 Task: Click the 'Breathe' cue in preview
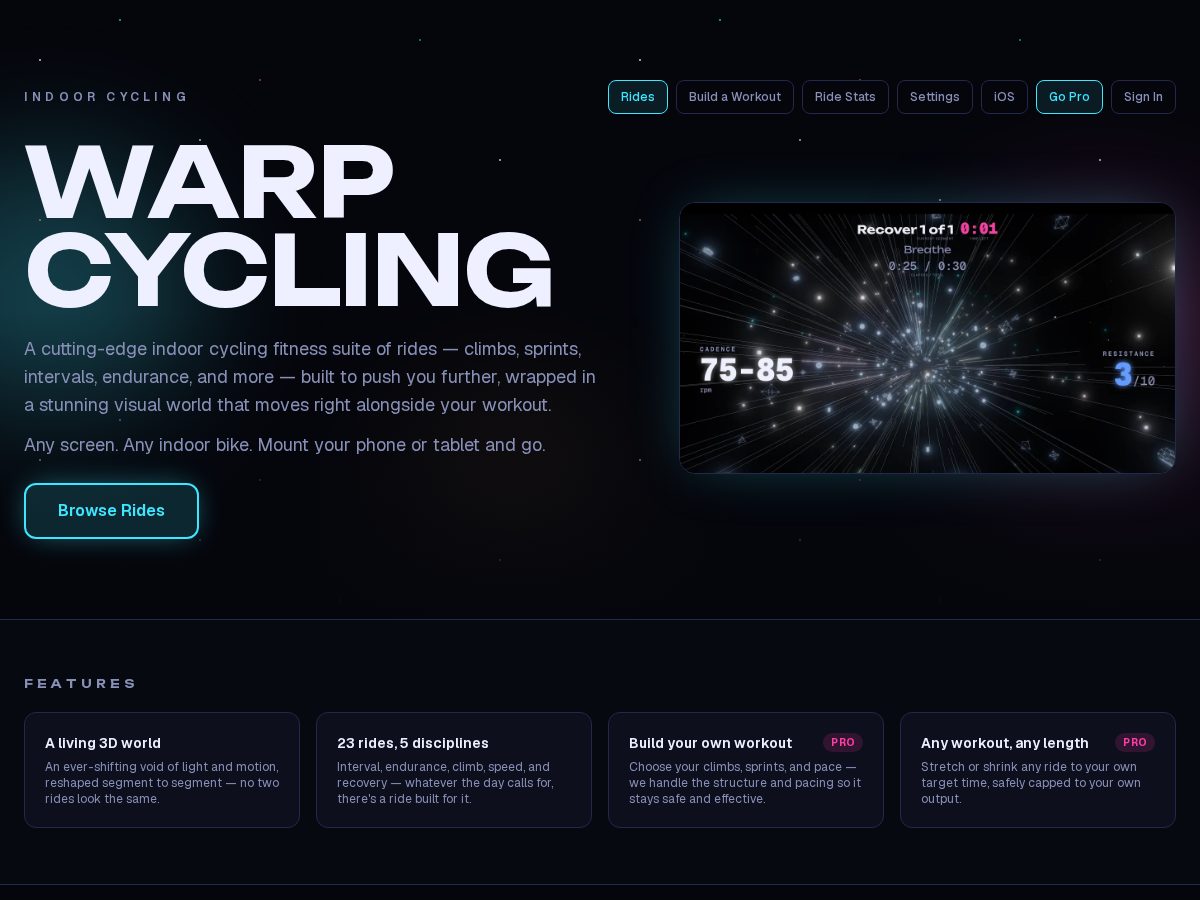[928, 250]
